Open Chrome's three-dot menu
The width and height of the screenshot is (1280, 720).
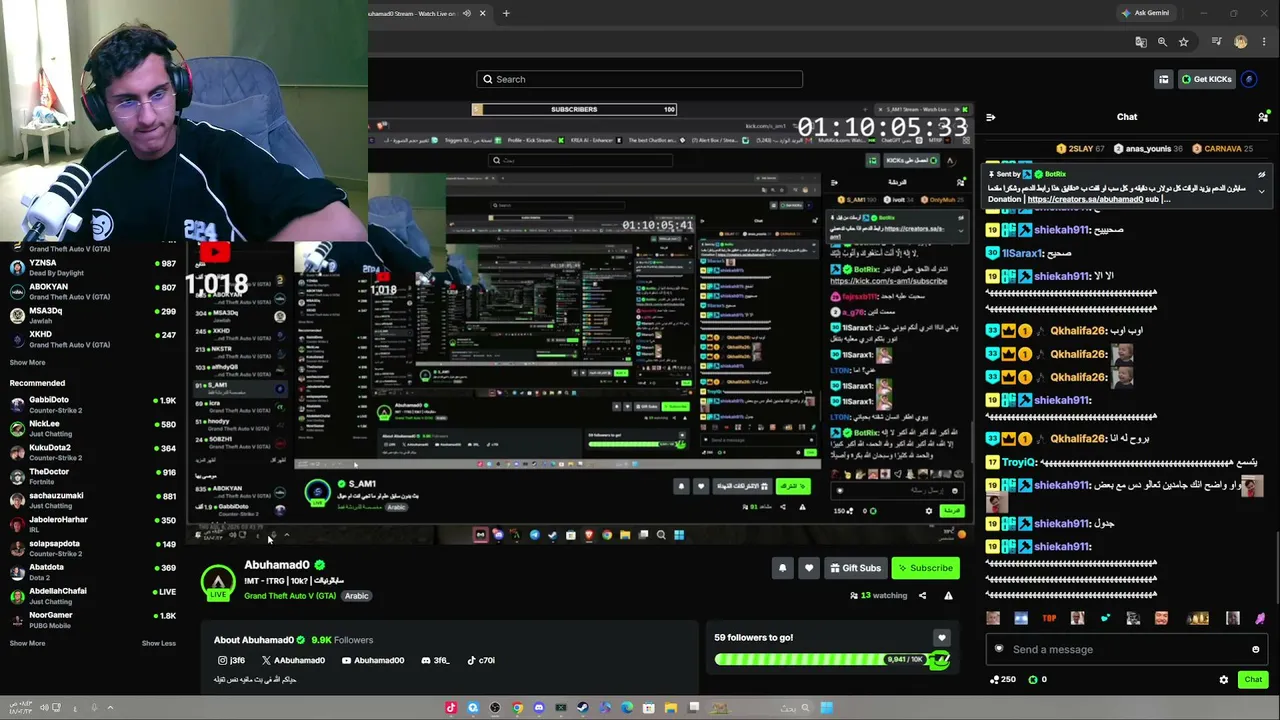click(1263, 42)
